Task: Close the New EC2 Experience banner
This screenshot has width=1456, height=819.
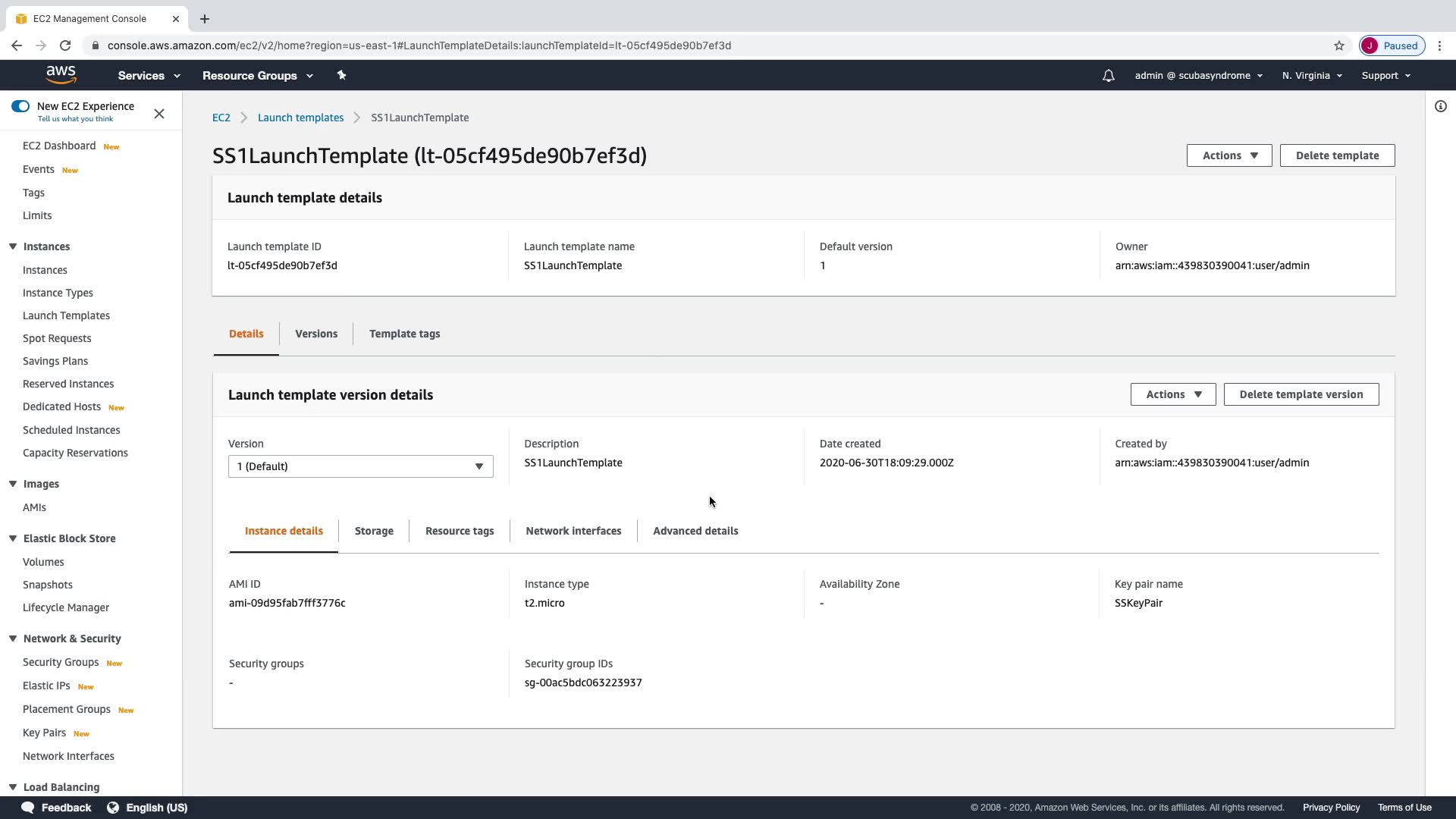Action: click(x=159, y=114)
